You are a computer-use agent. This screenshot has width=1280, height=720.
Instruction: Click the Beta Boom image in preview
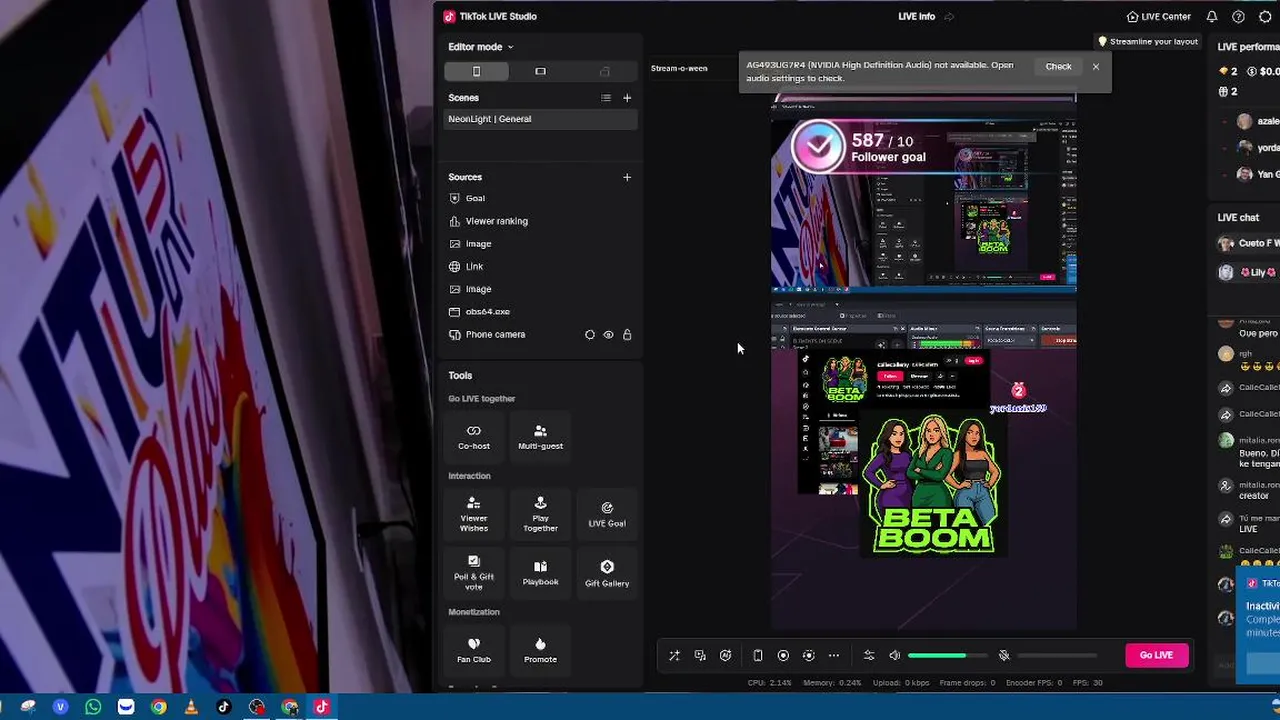932,485
